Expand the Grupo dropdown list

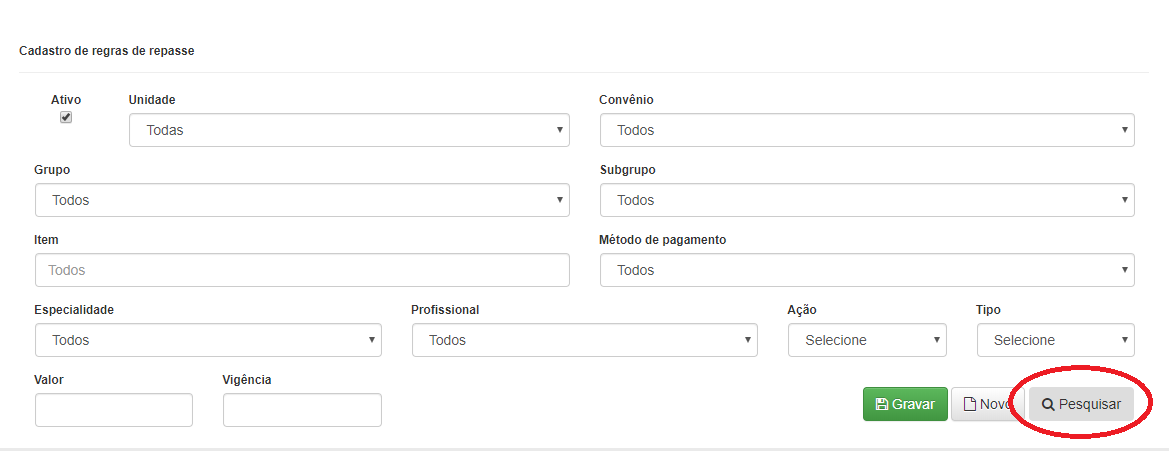[x=302, y=200]
